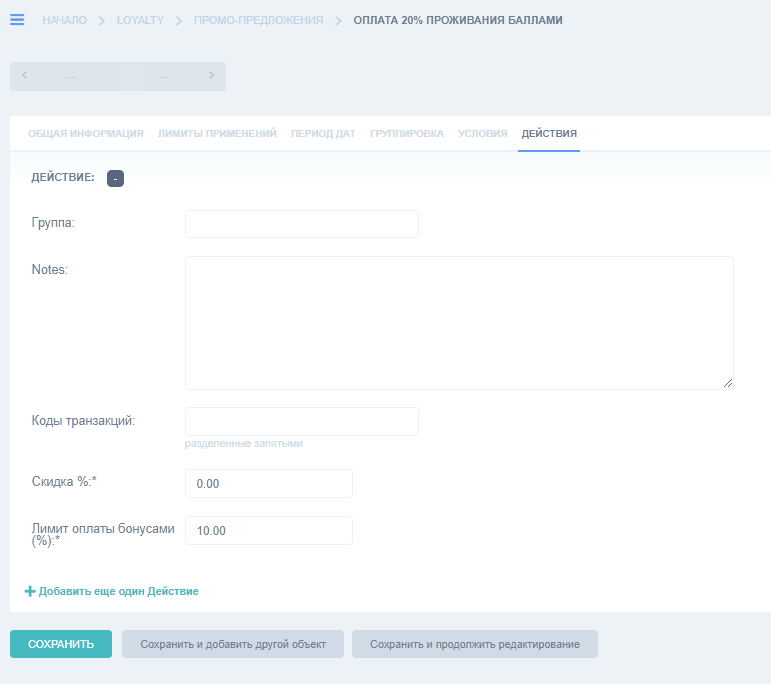Switch to УСЛОВИЯ tab

pos(482,133)
